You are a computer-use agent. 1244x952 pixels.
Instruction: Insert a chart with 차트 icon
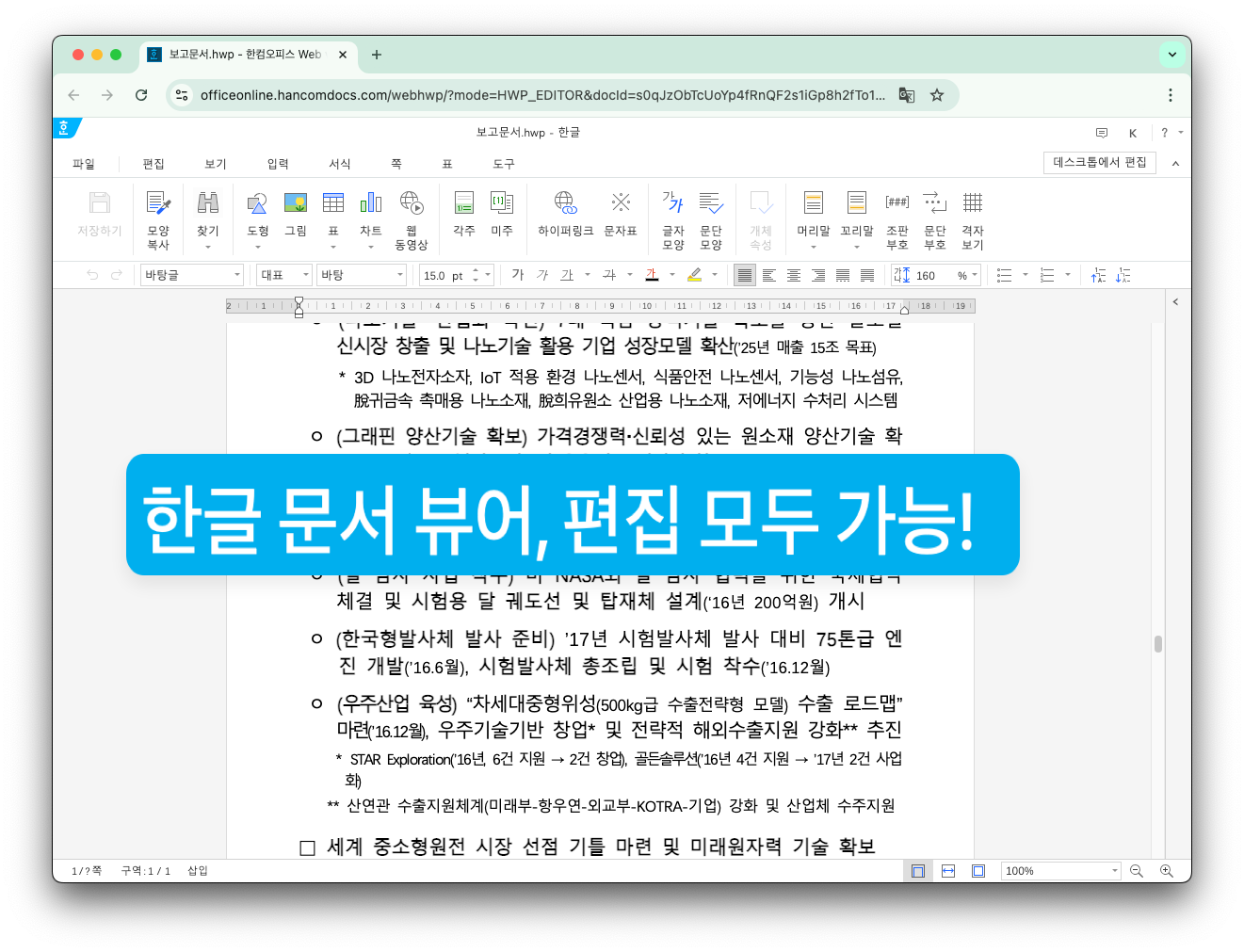(x=371, y=219)
